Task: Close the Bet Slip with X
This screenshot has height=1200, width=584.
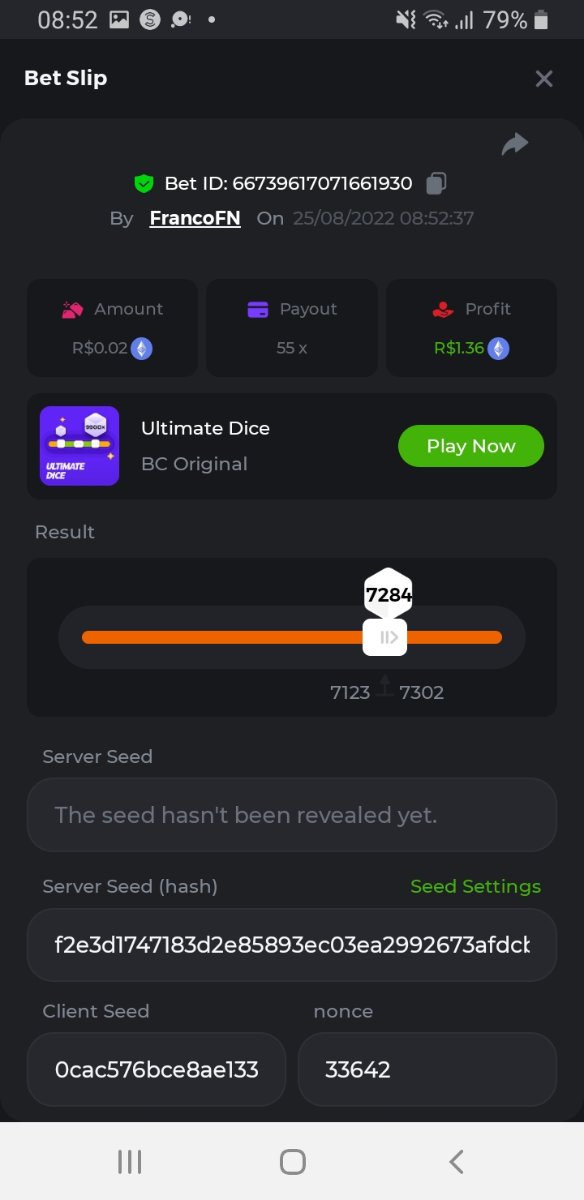Action: coord(544,78)
